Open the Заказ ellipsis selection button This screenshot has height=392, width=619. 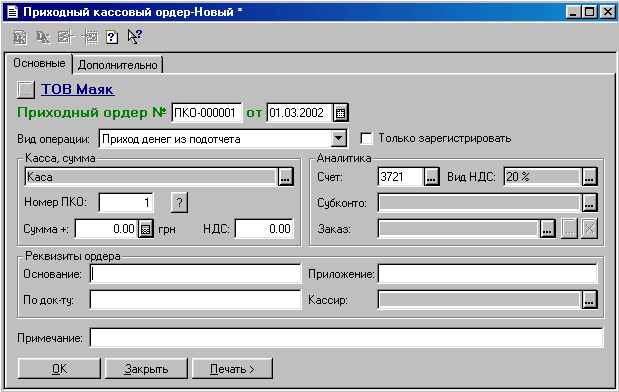point(548,229)
